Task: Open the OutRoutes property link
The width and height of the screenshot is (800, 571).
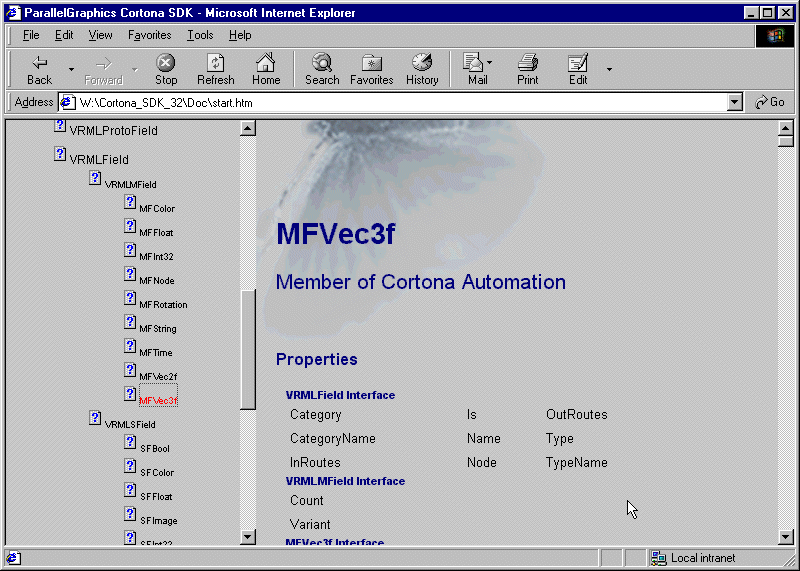Action: [577, 414]
